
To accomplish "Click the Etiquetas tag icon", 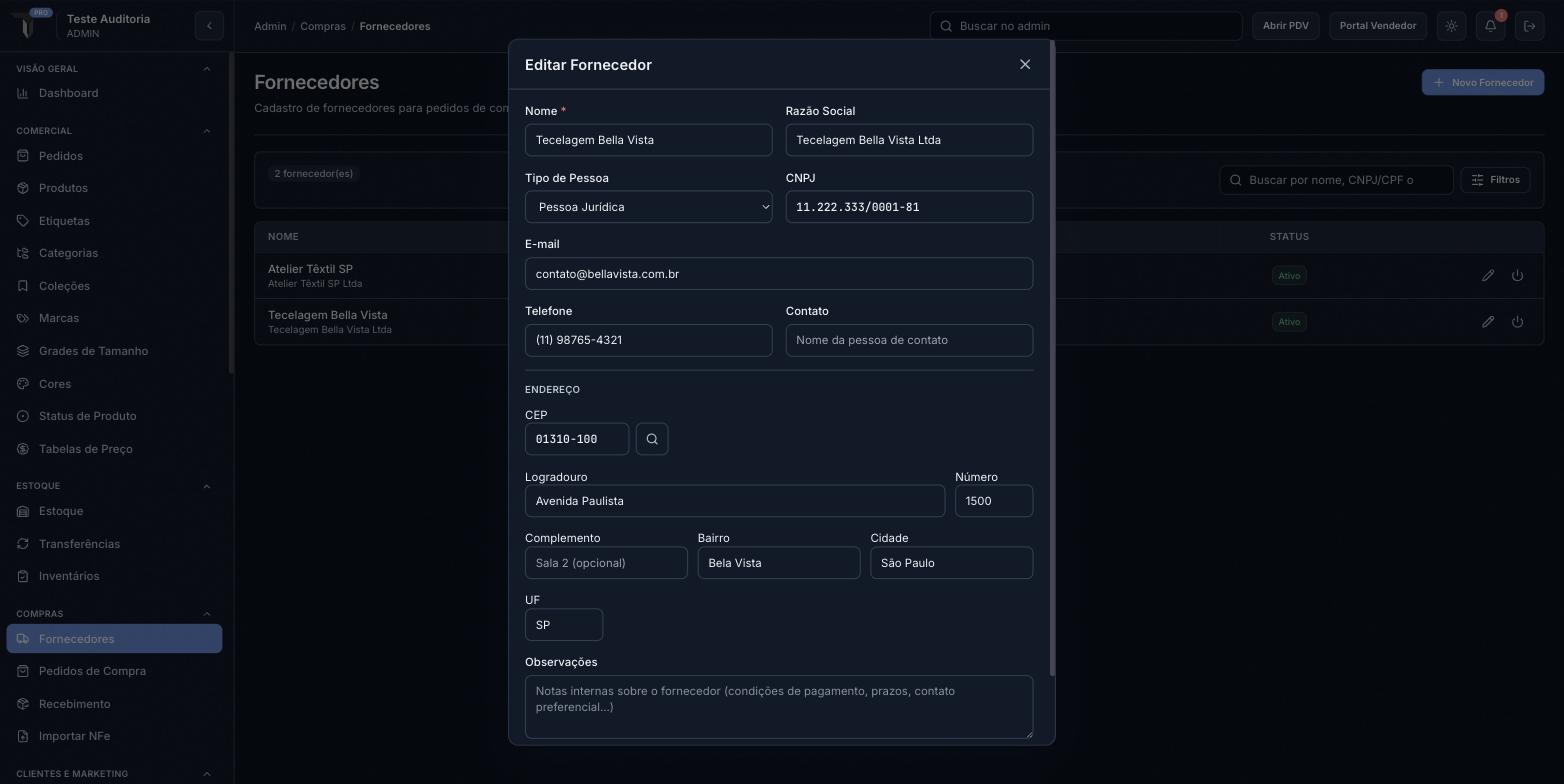I will [x=23, y=221].
